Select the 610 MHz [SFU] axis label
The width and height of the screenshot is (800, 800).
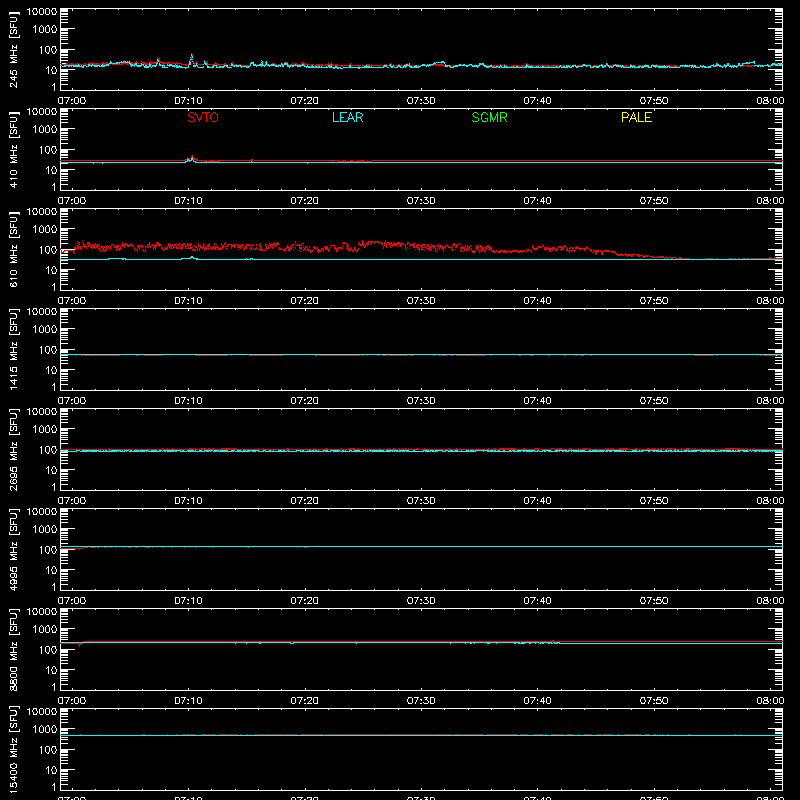pos(13,250)
